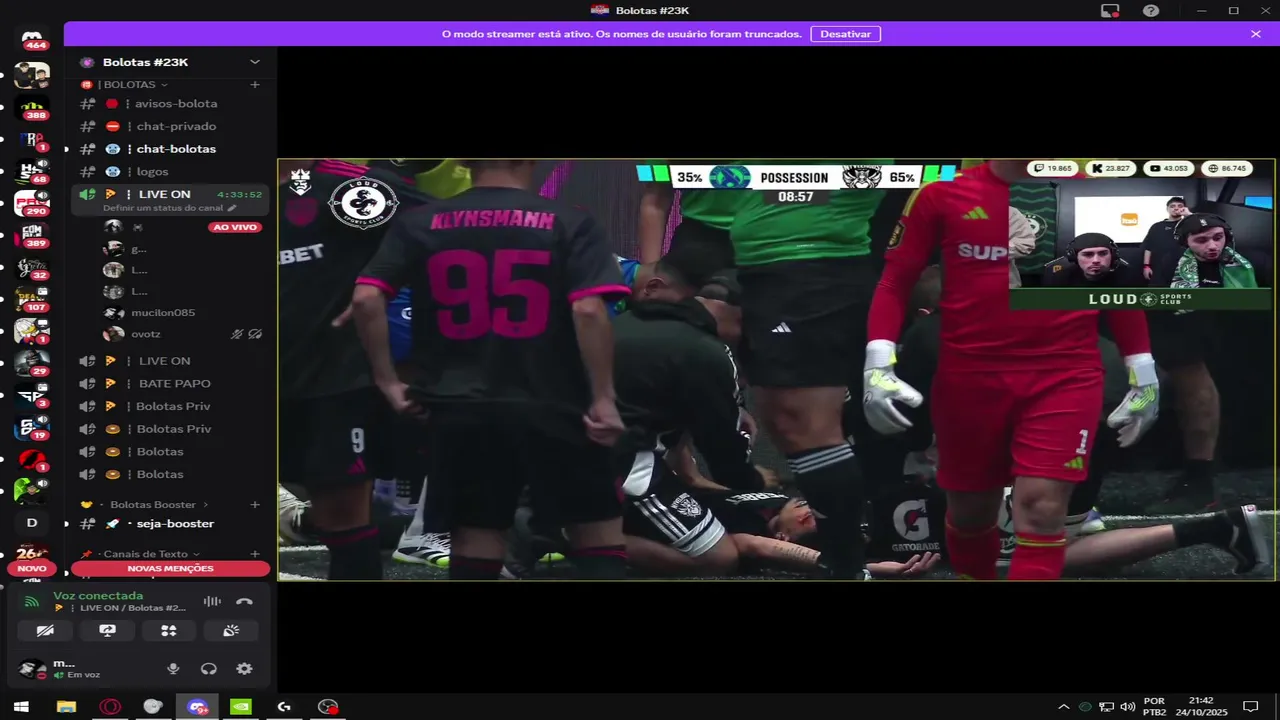Screen dimensions: 1280x720
Task: Add a channel to BOLOTAS category
Action: pos(255,85)
